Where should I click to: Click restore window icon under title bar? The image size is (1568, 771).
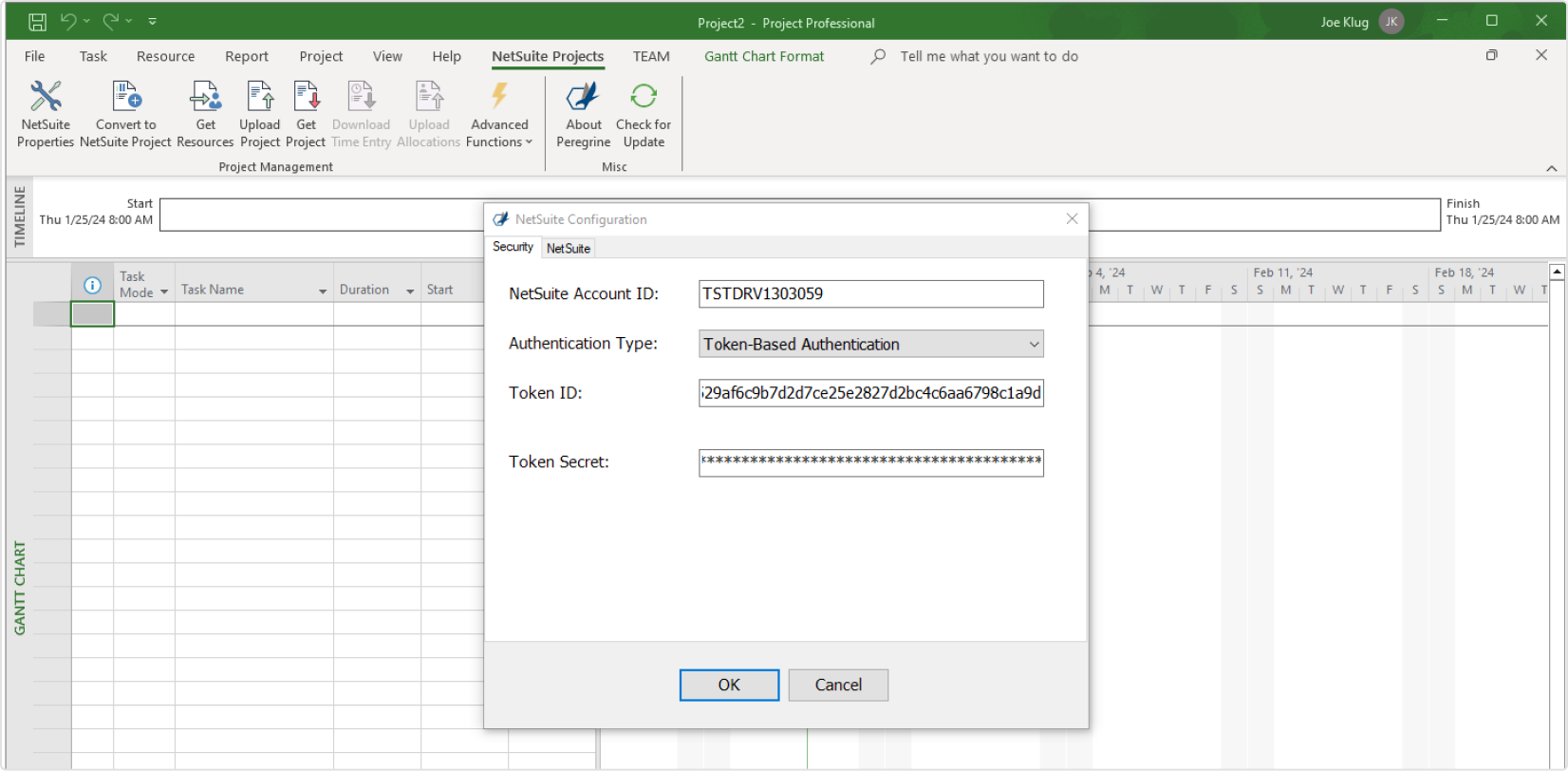(1491, 55)
